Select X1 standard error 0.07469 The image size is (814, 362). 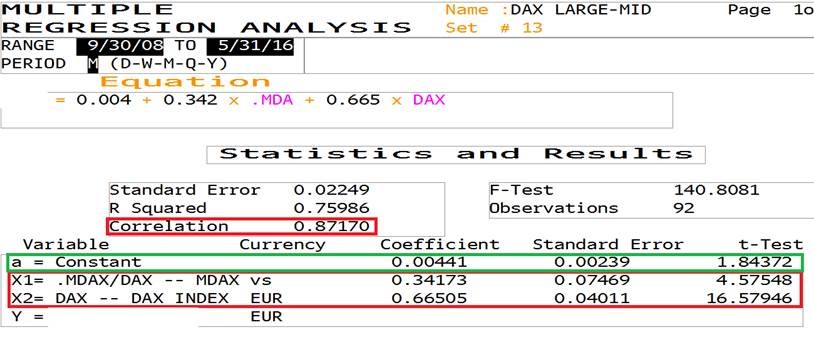click(x=592, y=280)
